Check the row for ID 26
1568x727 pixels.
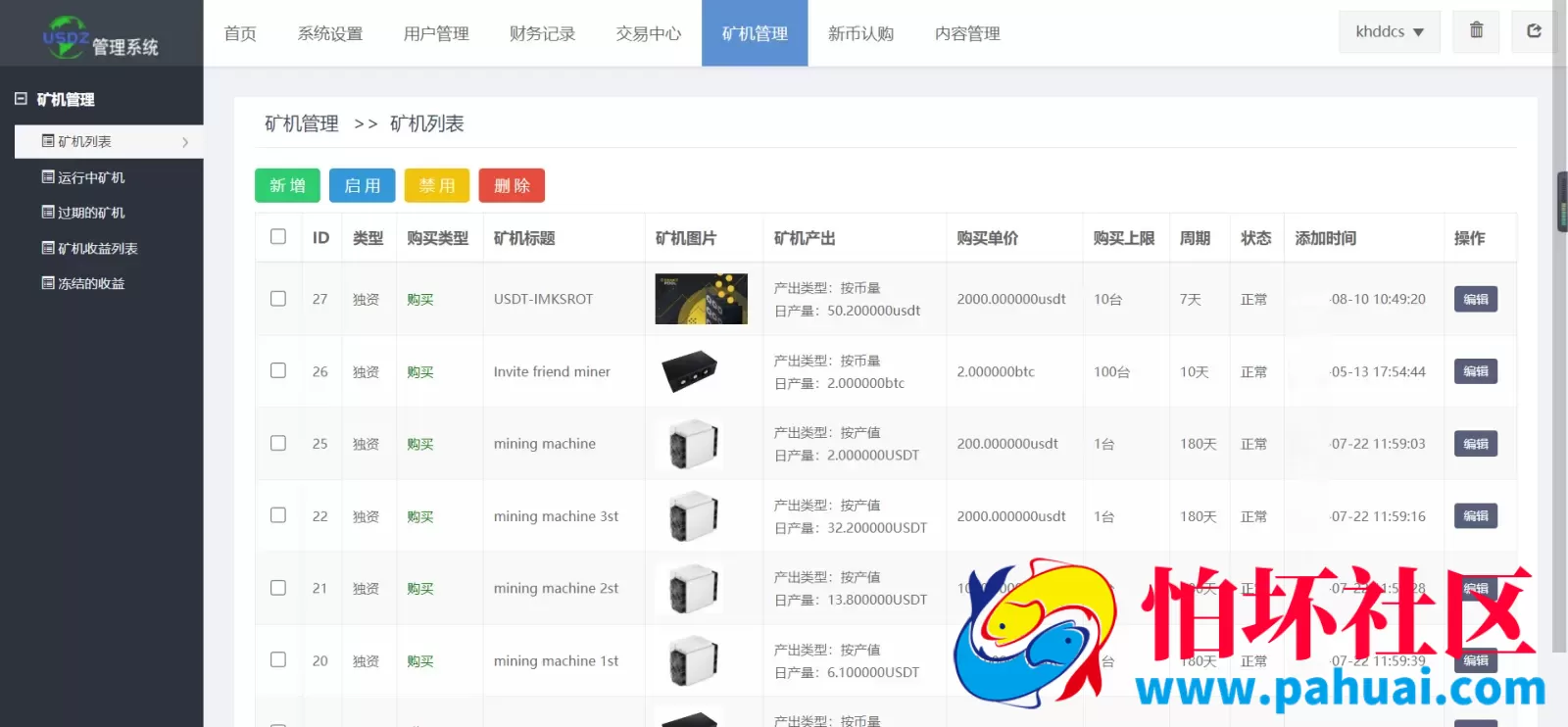[x=278, y=370]
